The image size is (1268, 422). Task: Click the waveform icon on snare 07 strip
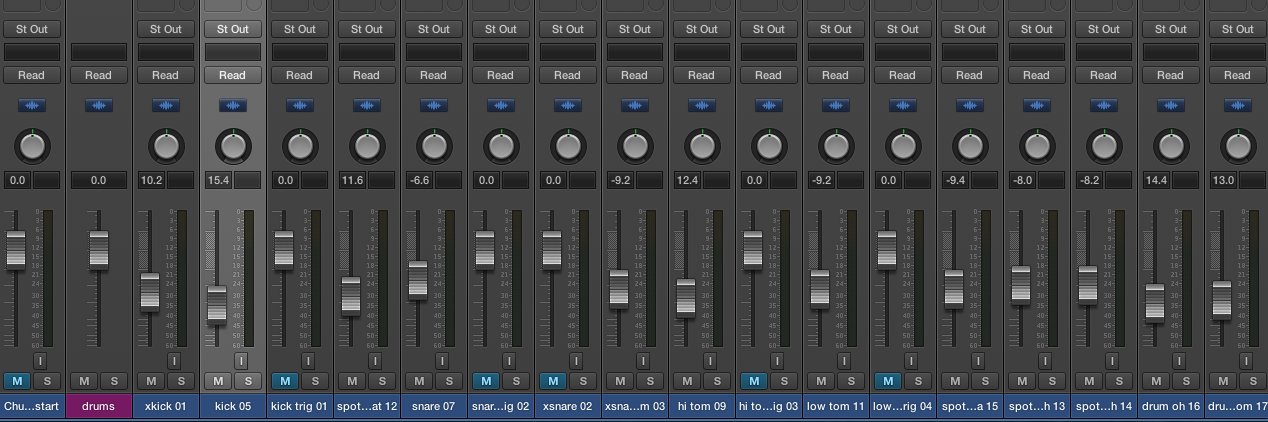click(433, 105)
